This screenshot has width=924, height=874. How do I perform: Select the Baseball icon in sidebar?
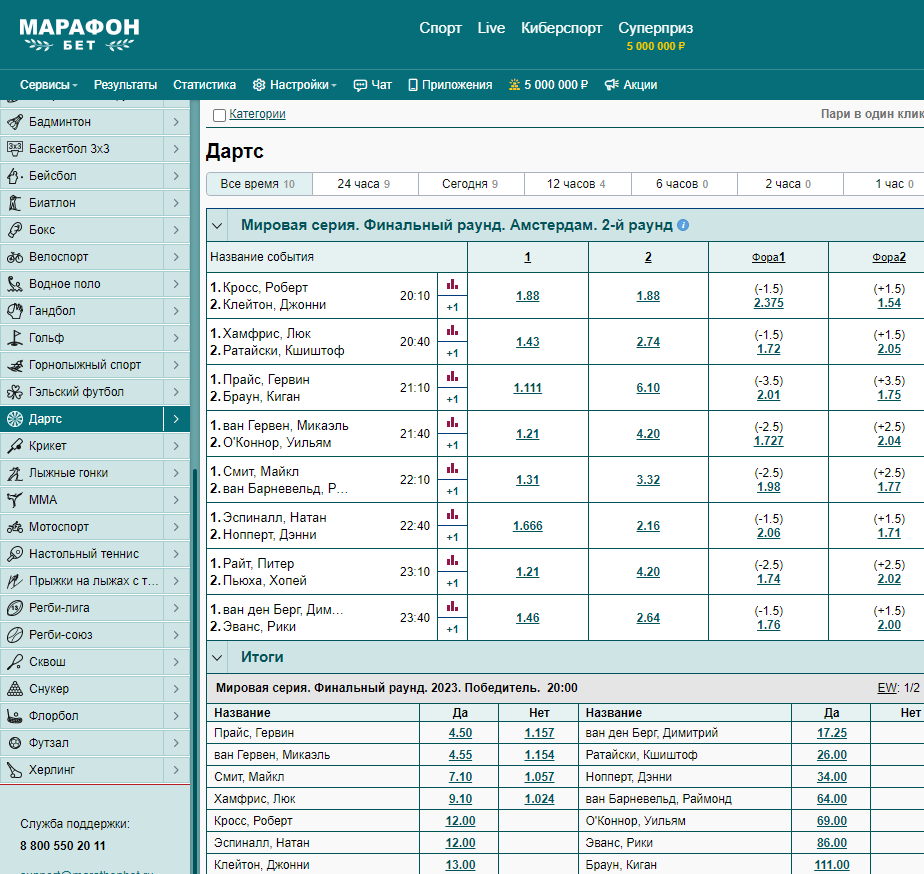tap(15, 176)
